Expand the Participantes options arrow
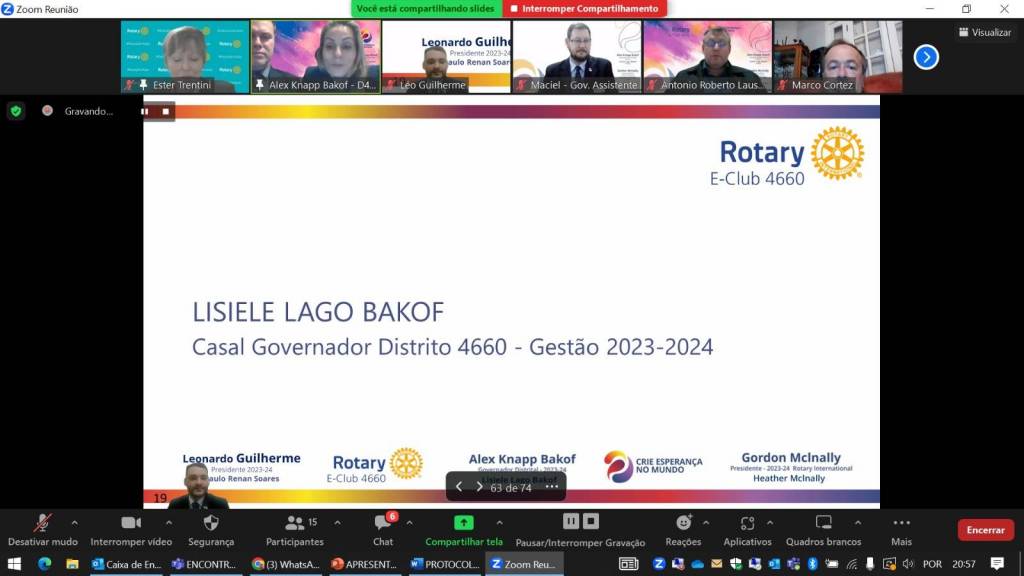The height and width of the screenshot is (576, 1024). (x=337, y=522)
